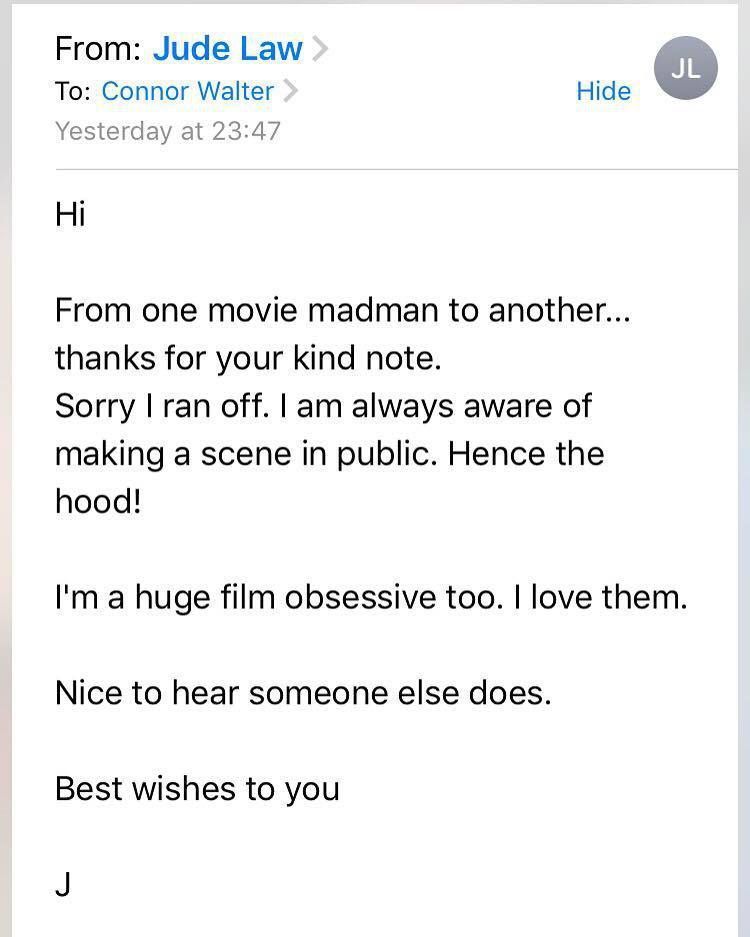Click the chevron next to Jude Law
Screen dimensions: 750x937
click(x=320, y=48)
